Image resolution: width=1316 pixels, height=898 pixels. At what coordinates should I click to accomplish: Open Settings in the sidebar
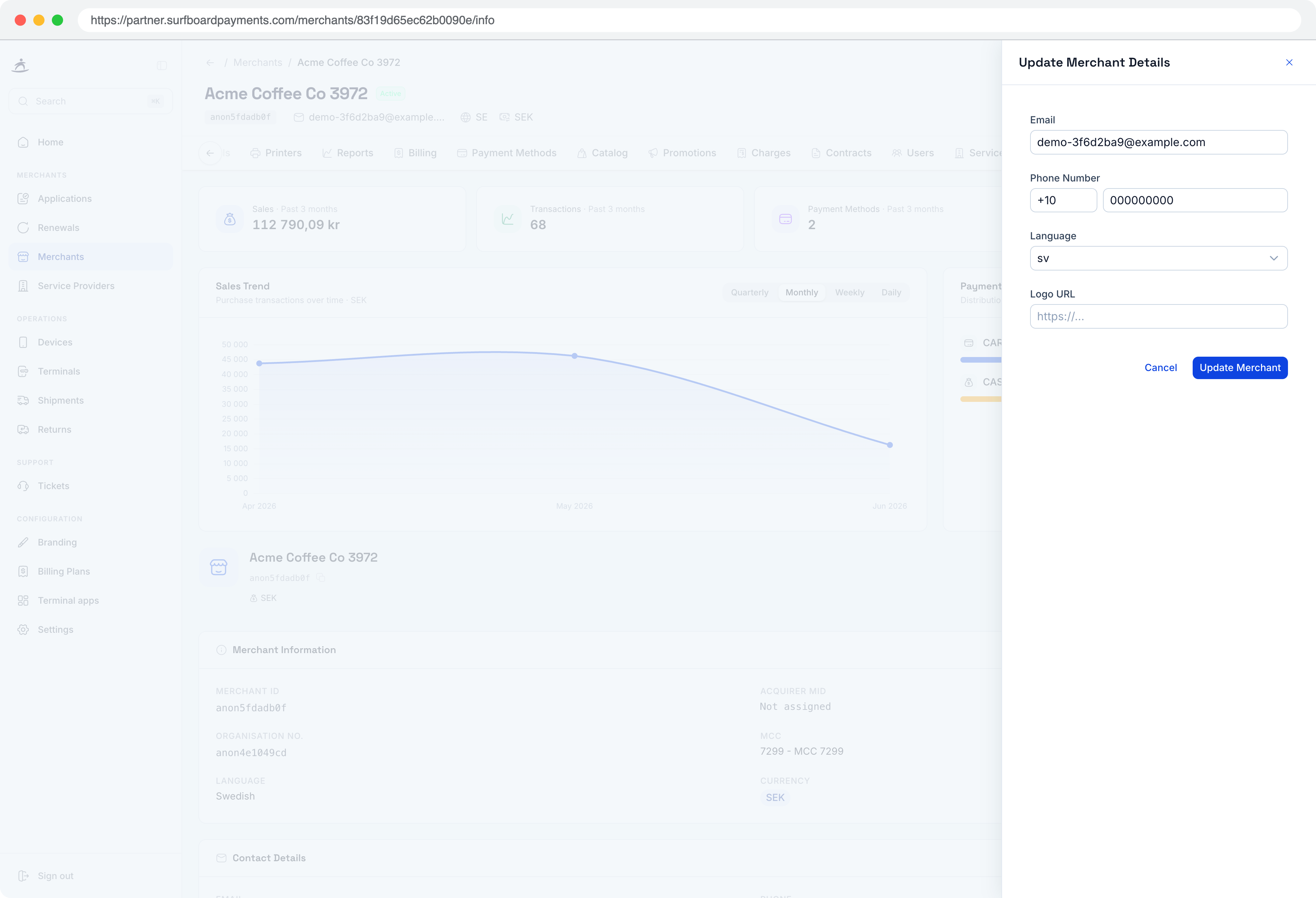91,630
